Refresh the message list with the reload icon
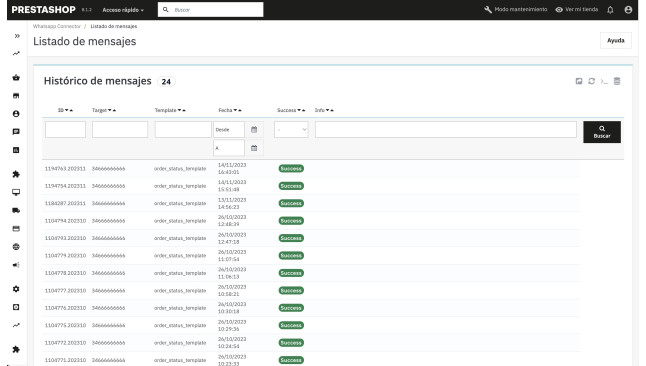646x366 pixels. pos(592,81)
